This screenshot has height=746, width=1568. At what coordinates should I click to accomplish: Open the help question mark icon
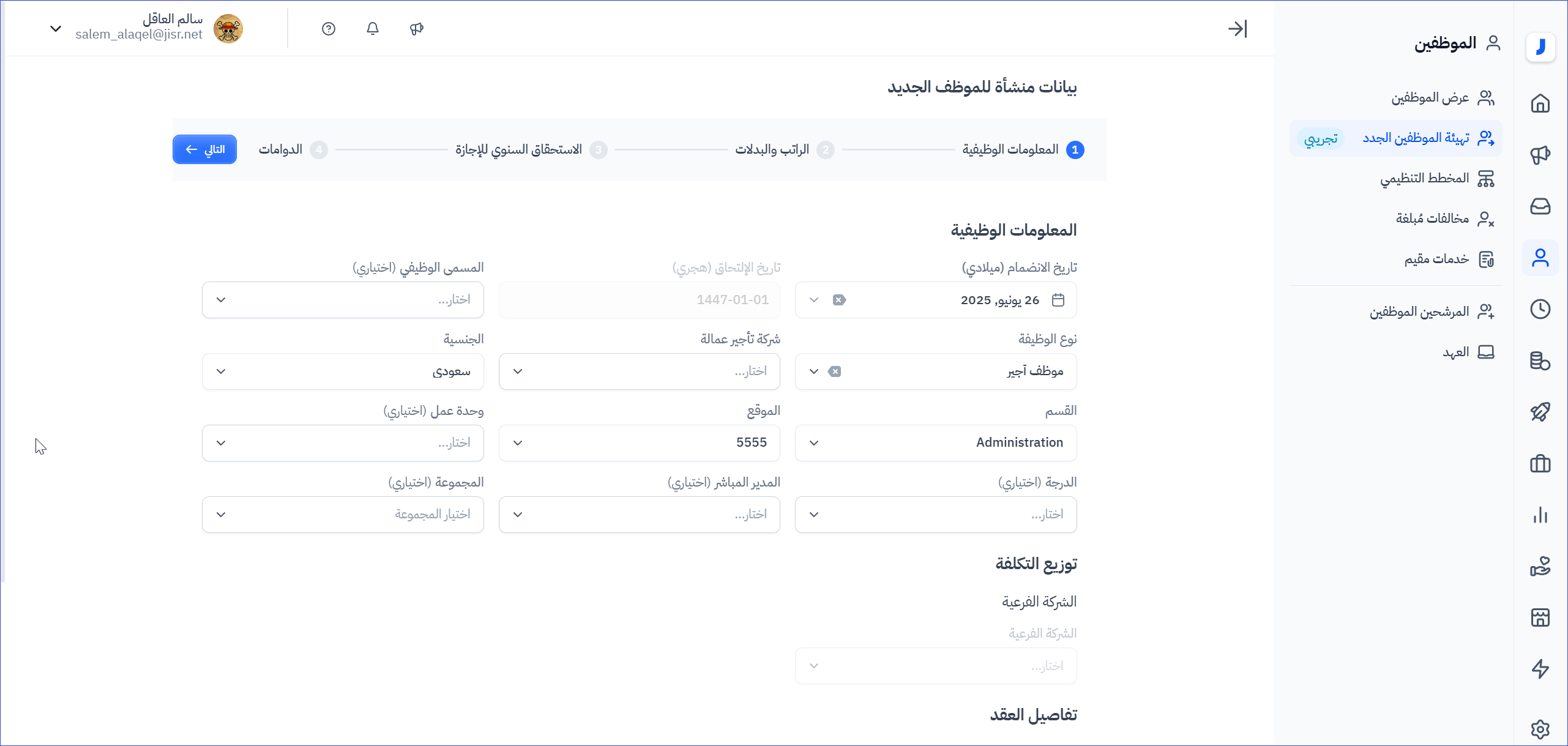(329, 29)
